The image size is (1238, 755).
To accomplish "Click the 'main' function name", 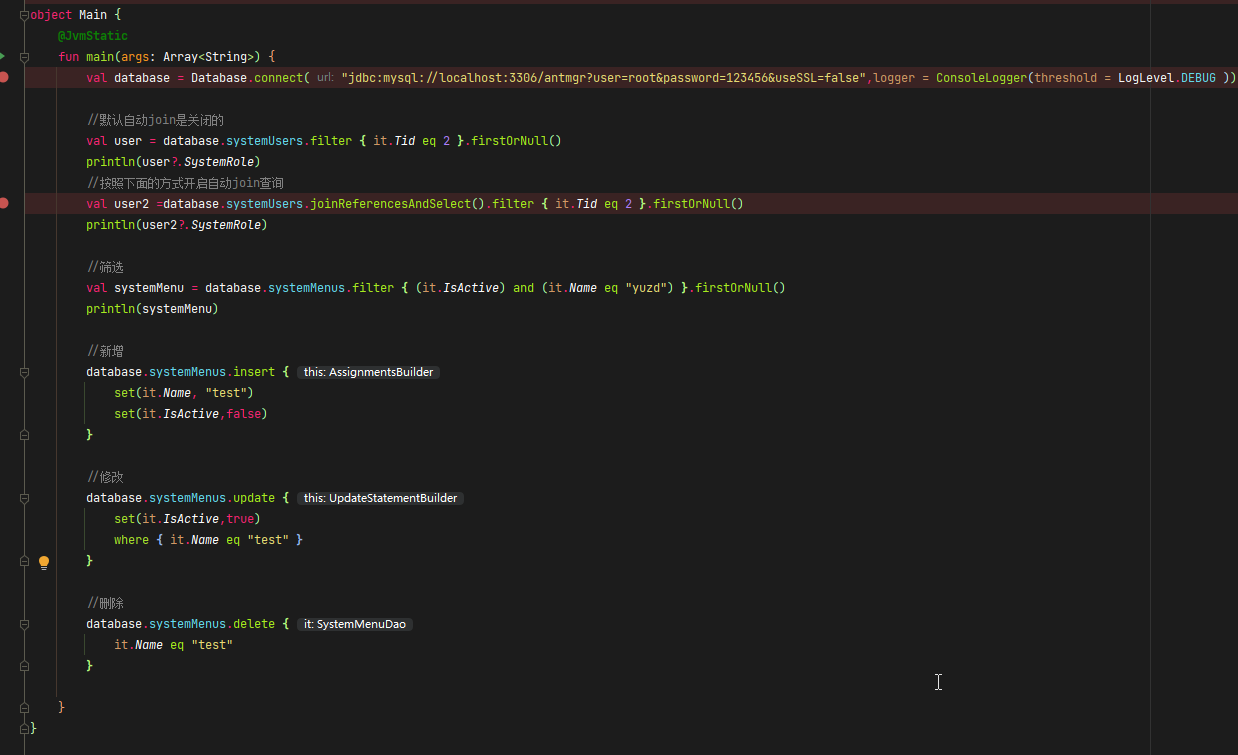I will (100, 57).
